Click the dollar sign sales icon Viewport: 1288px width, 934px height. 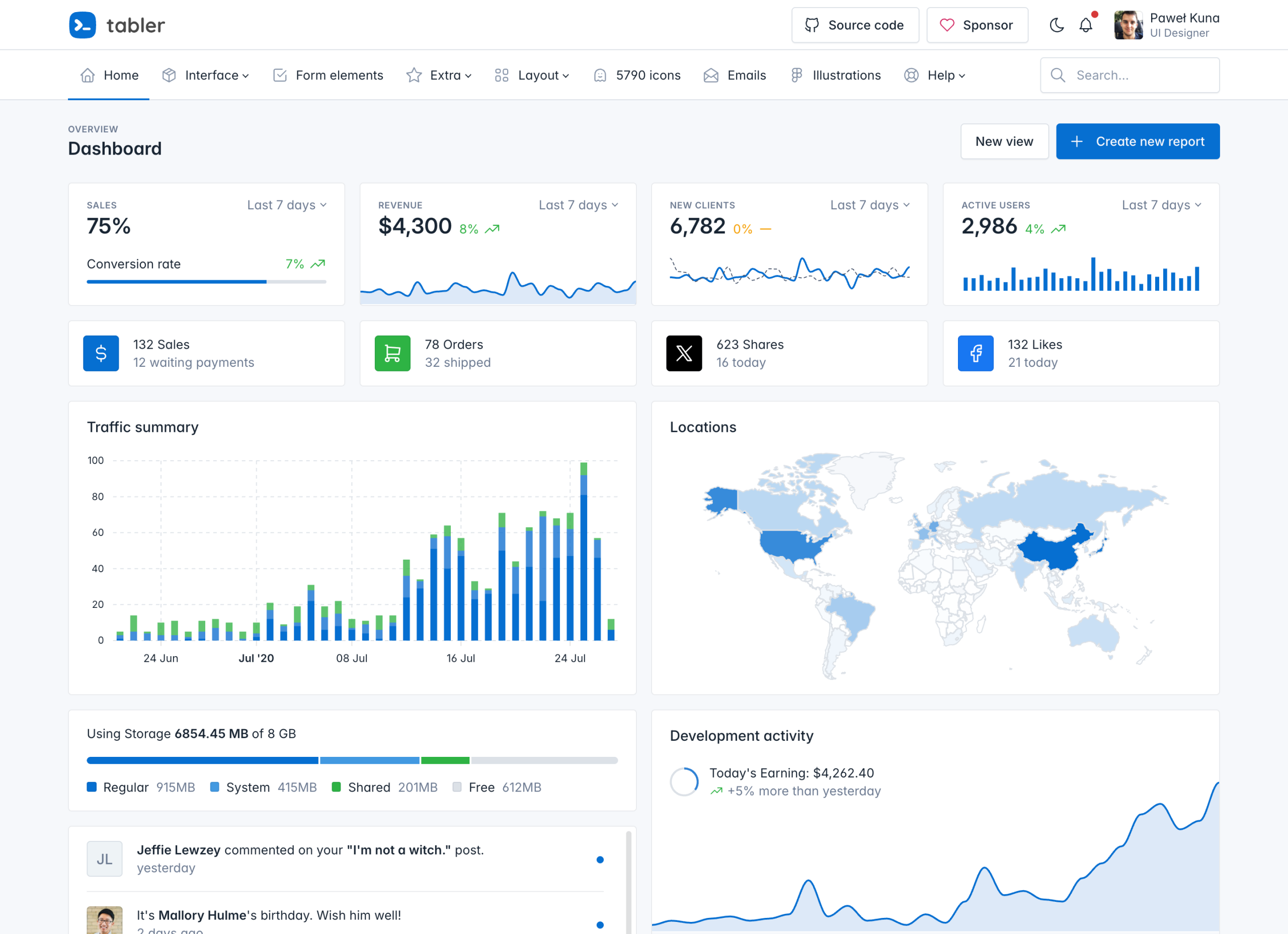pyautogui.click(x=101, y=353)
